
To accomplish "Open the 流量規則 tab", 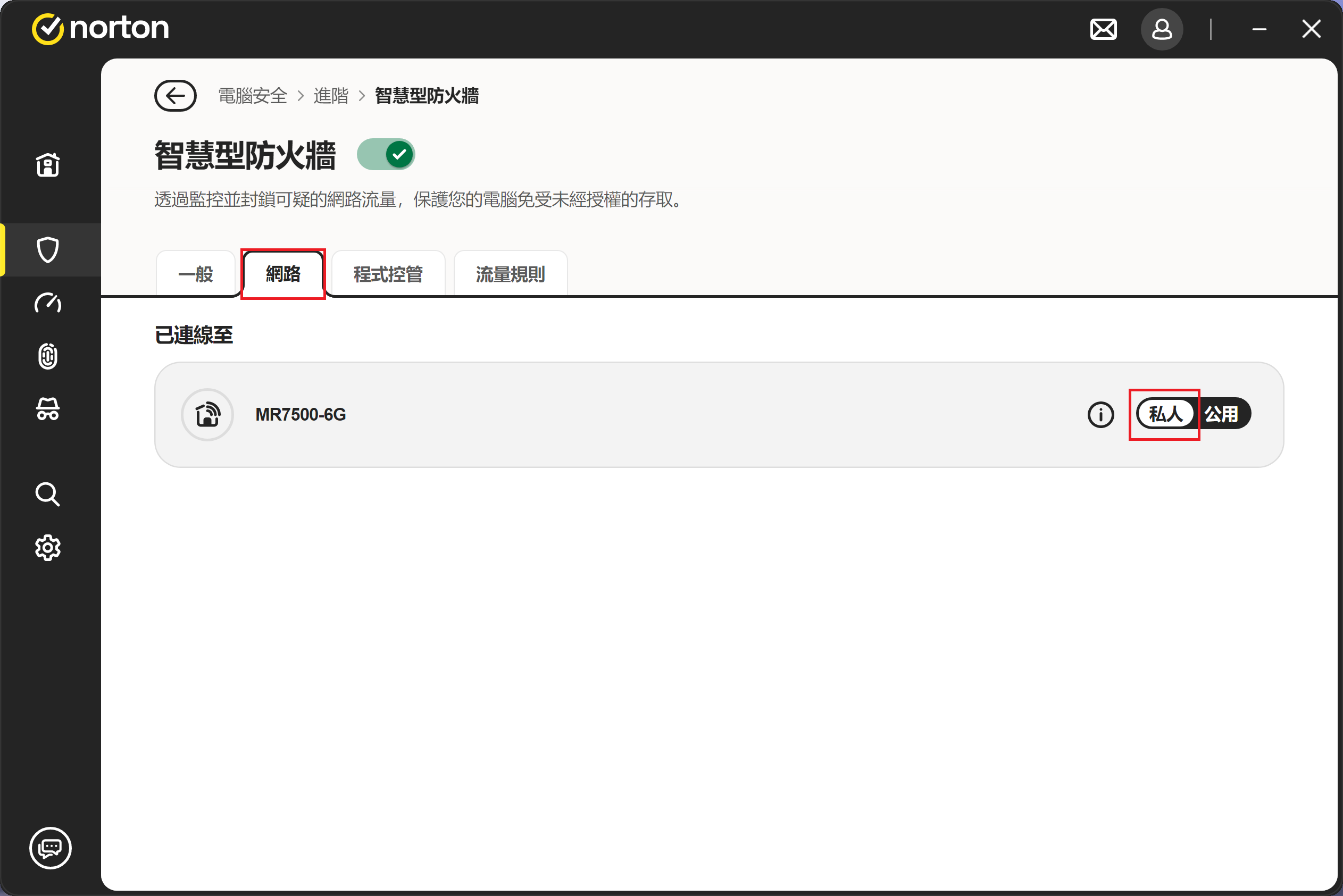I will point(510,274).
